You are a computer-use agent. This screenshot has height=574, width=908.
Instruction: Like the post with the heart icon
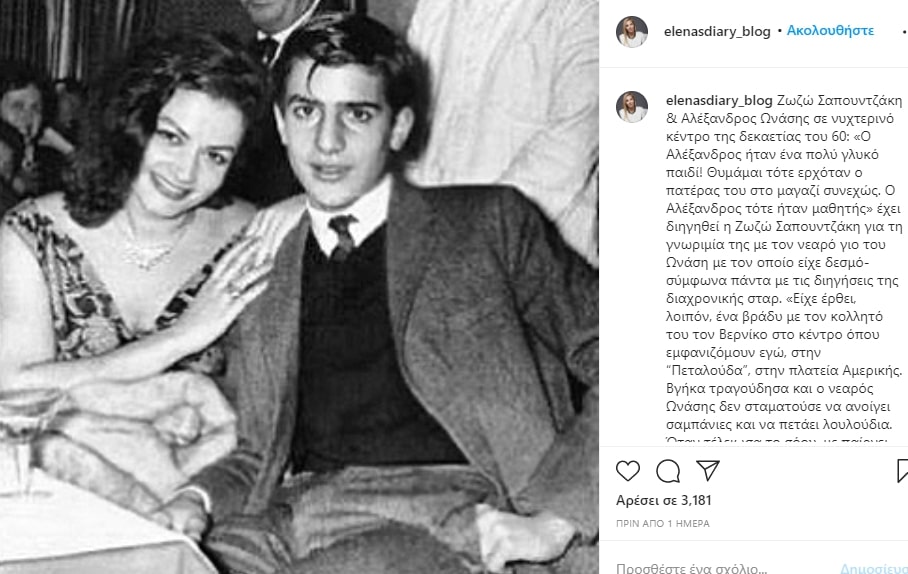tap(628, 471)
